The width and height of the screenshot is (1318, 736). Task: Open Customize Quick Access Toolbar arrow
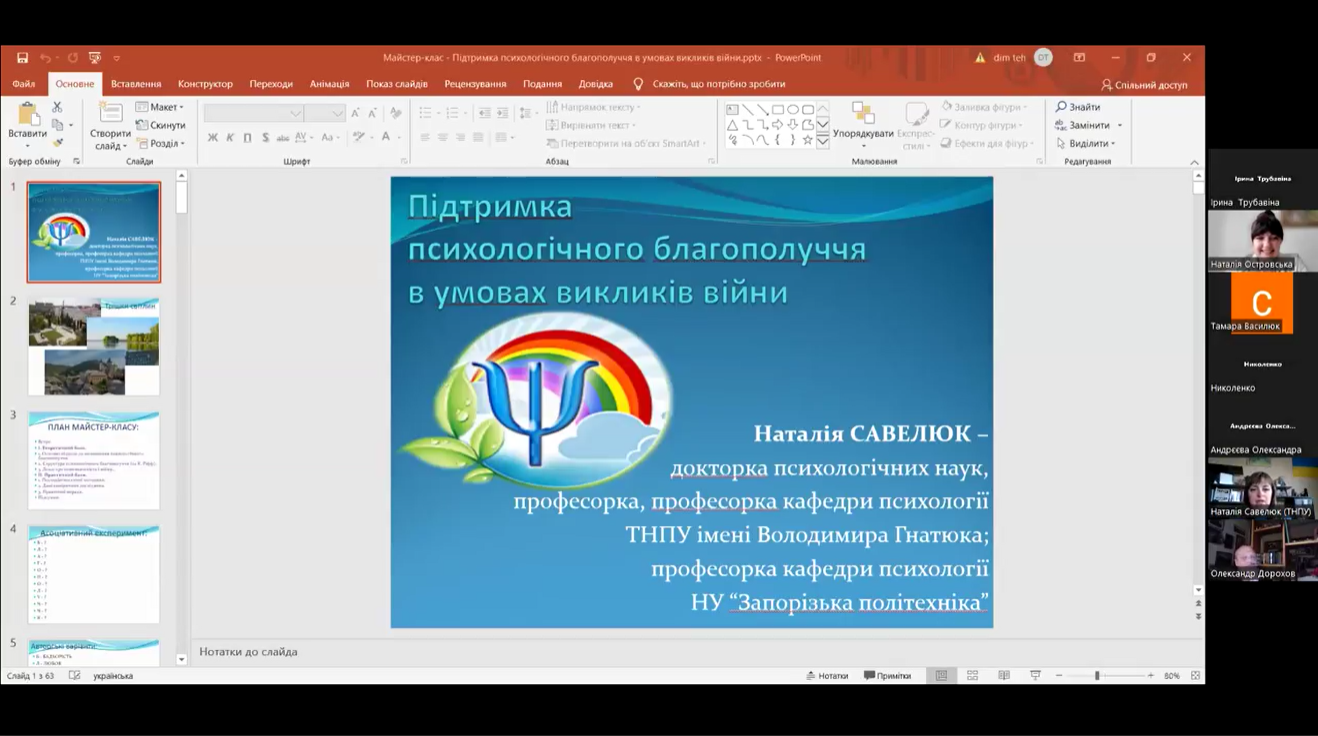(116, 58)
